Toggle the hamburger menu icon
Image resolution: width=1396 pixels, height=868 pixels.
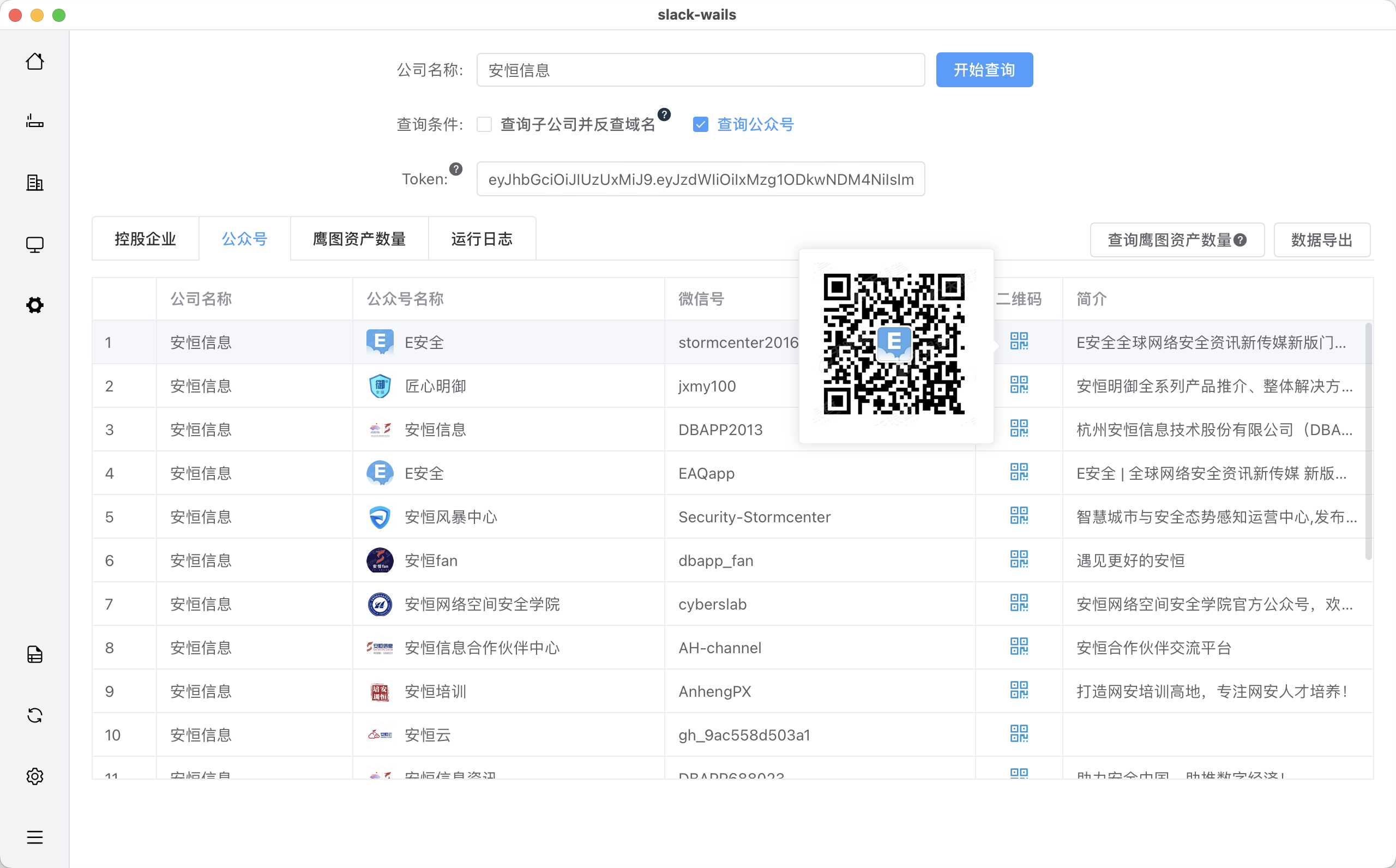pos(34,837)
